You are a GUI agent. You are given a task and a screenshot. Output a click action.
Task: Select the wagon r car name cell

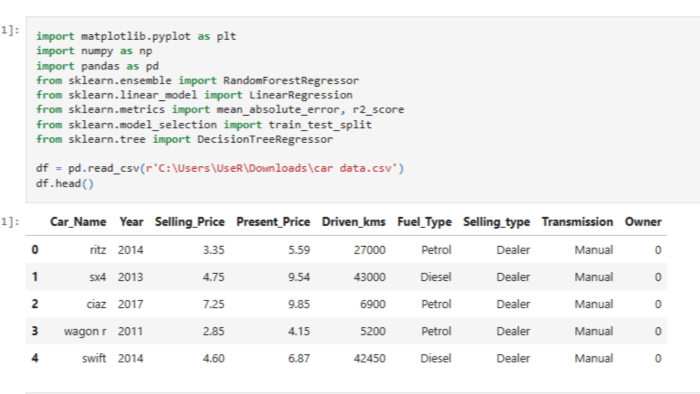click(x=85, y=331)
